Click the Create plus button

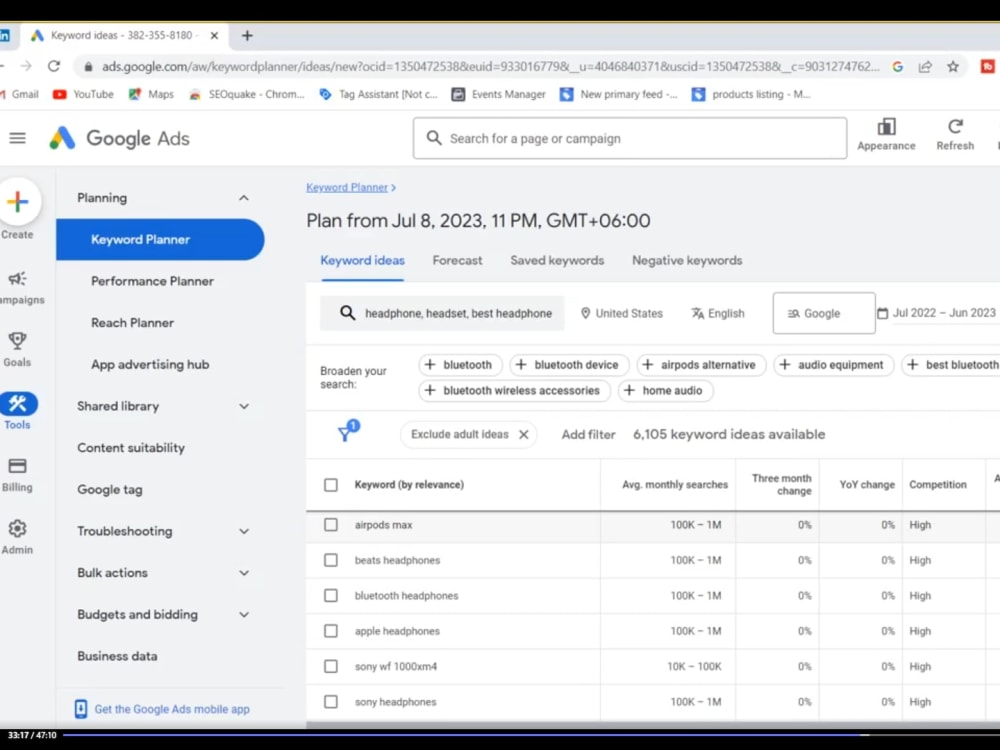tap(18, 202)
